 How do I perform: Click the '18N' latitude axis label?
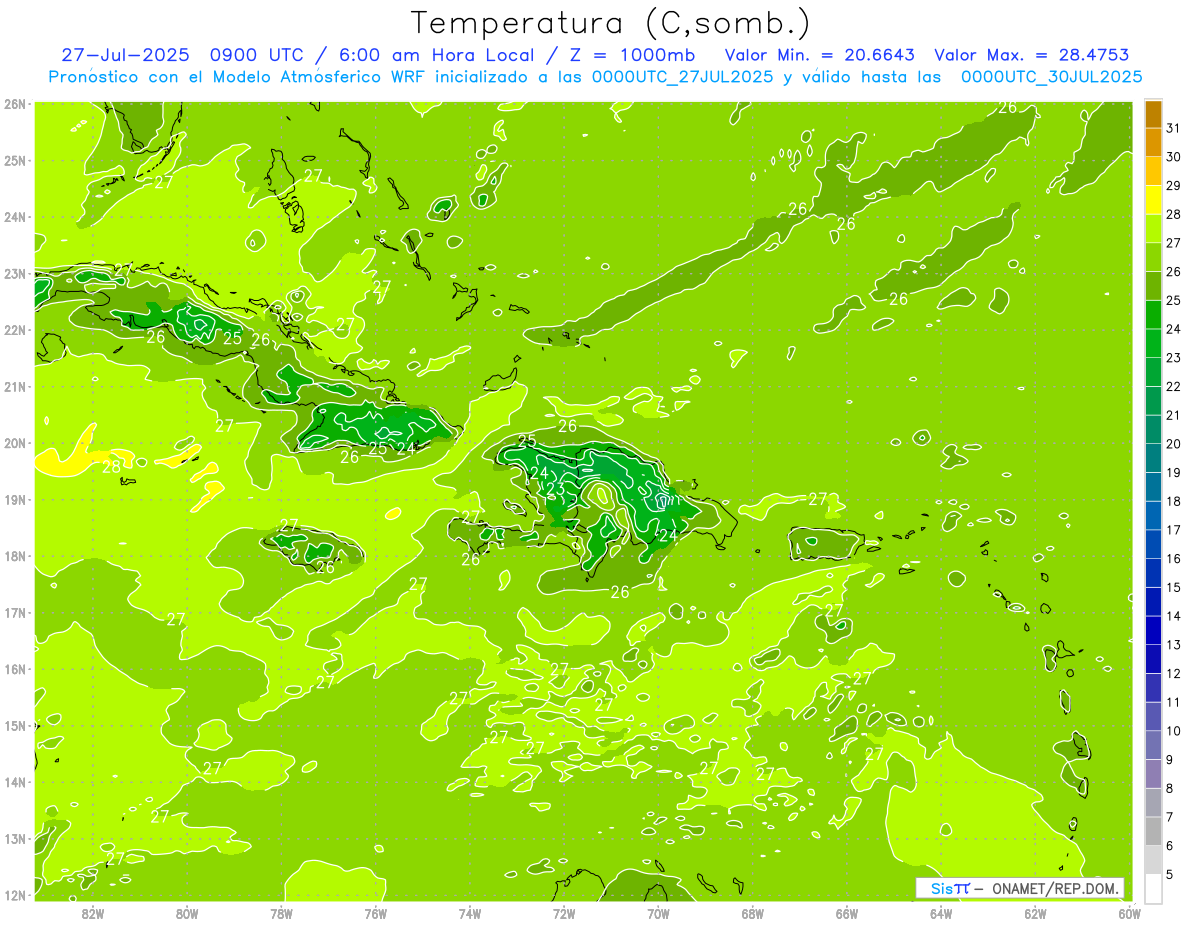point(14,556)
